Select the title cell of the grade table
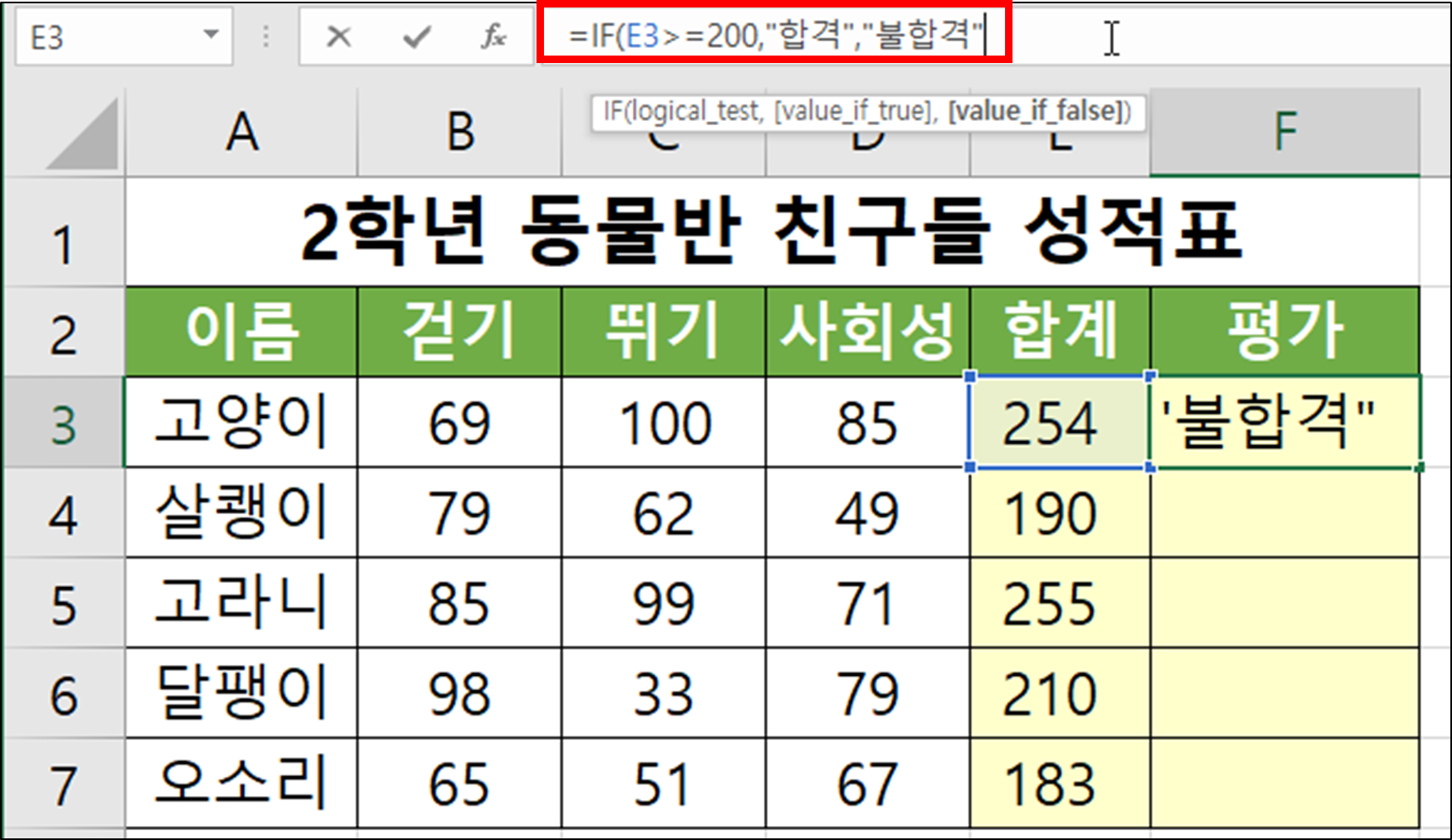 771,235
